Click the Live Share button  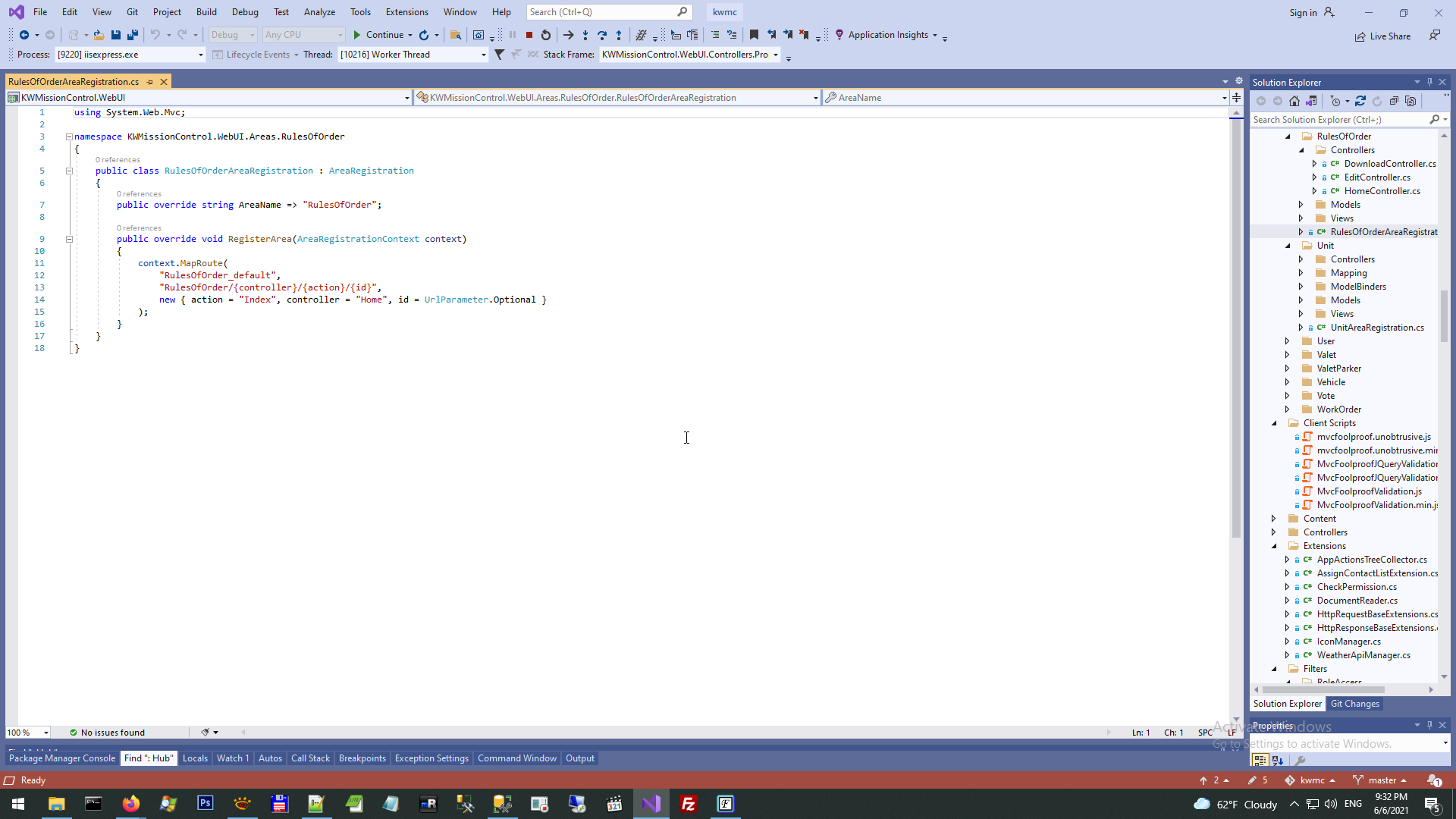[x=1383, y=36]
